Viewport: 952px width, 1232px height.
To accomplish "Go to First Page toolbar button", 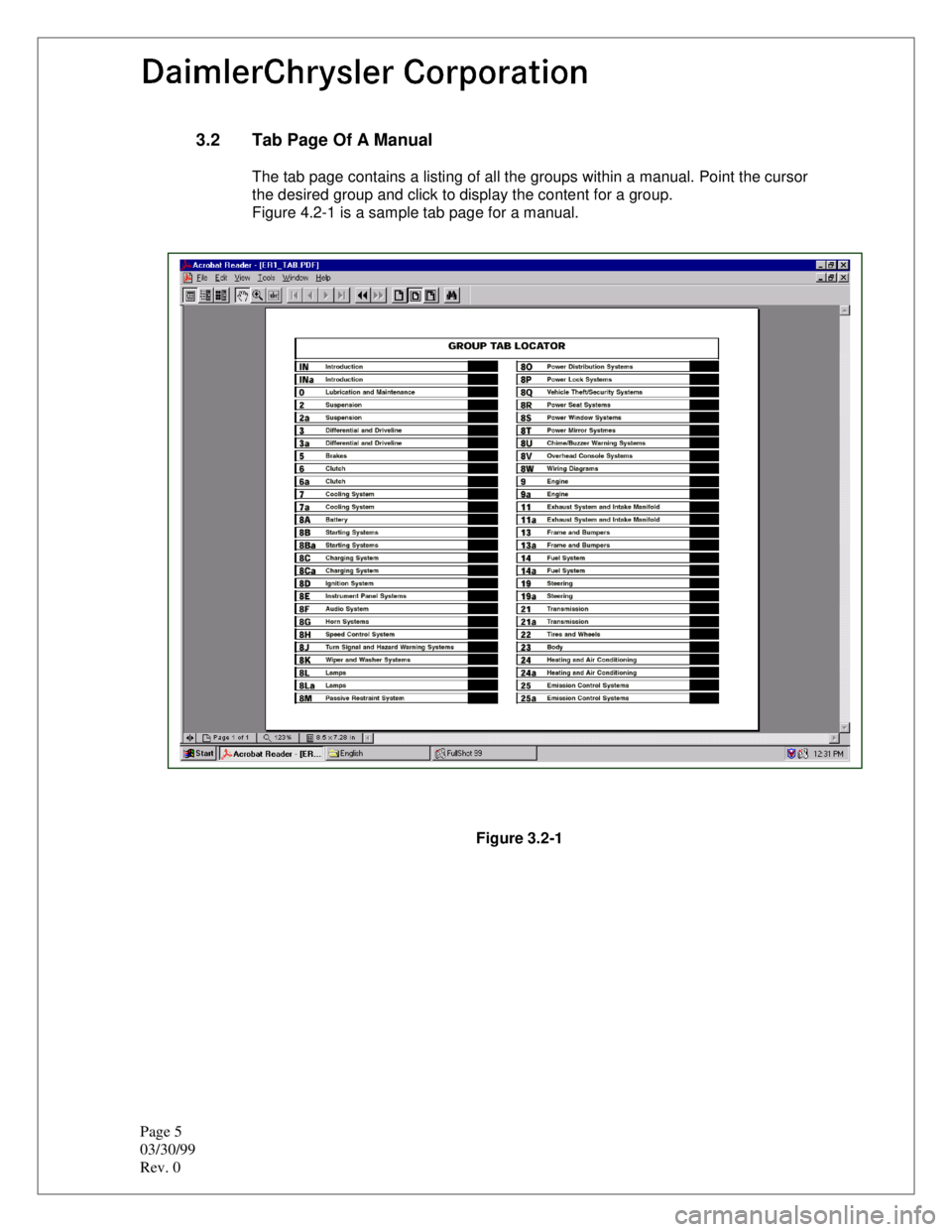I will pos(295,296).
